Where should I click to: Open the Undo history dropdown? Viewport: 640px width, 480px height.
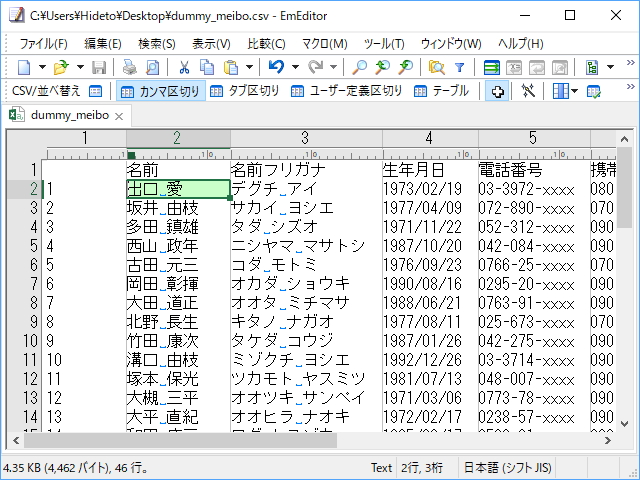click(x=295, y=67)
